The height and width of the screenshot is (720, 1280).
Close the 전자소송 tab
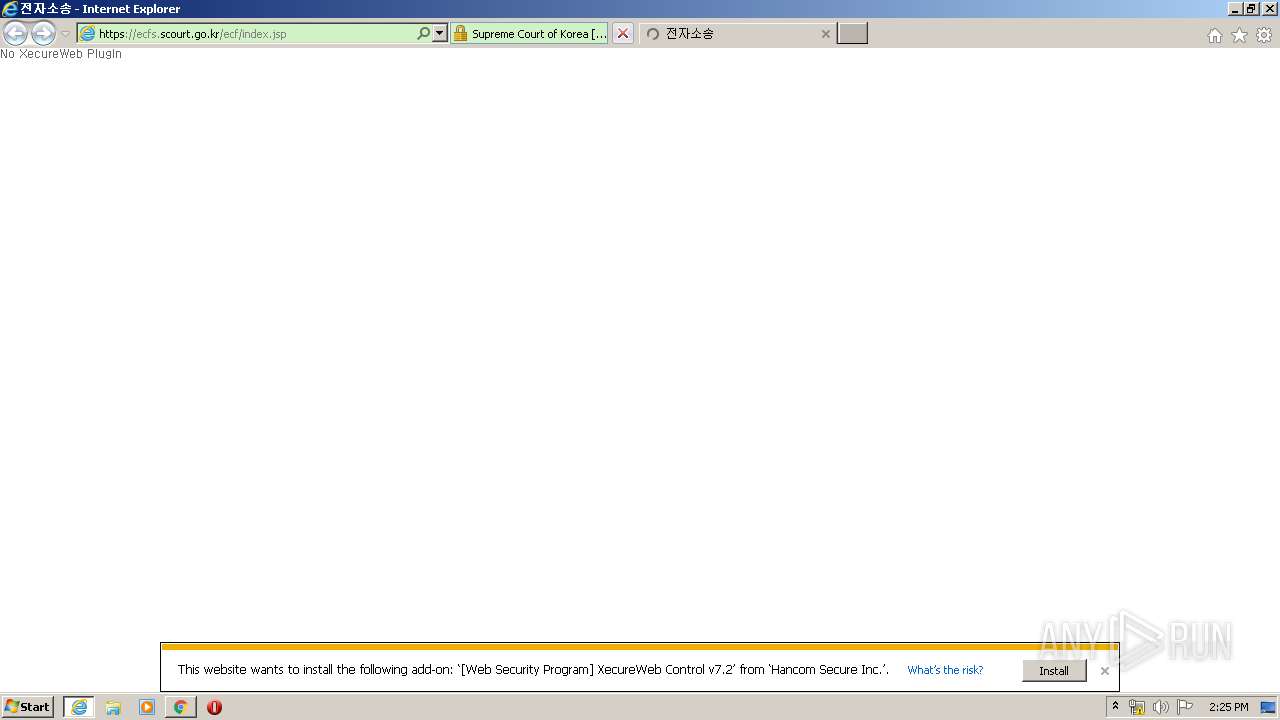(826, 34)
